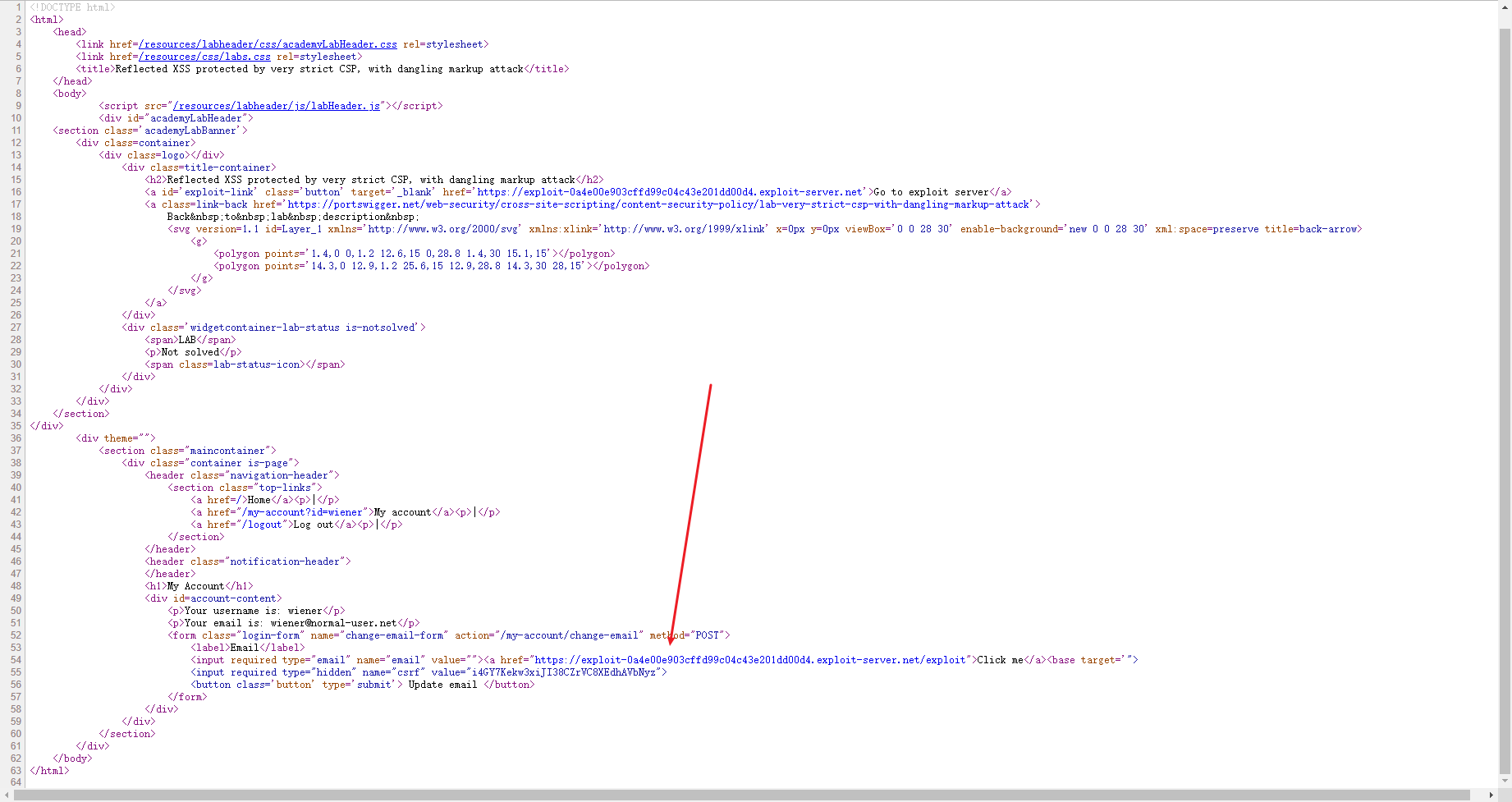Click the horizontal scrollbar right arrow
This screenshot has height=802, width=1512.
(1491, 795)
